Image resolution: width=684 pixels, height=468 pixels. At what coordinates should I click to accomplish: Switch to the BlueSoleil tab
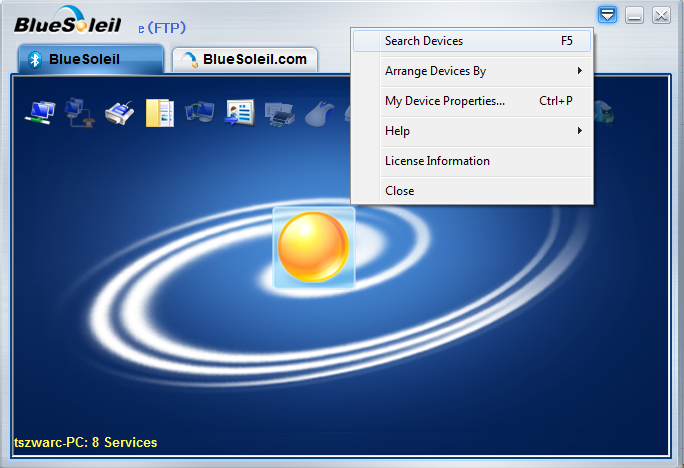tap(91, 59)
